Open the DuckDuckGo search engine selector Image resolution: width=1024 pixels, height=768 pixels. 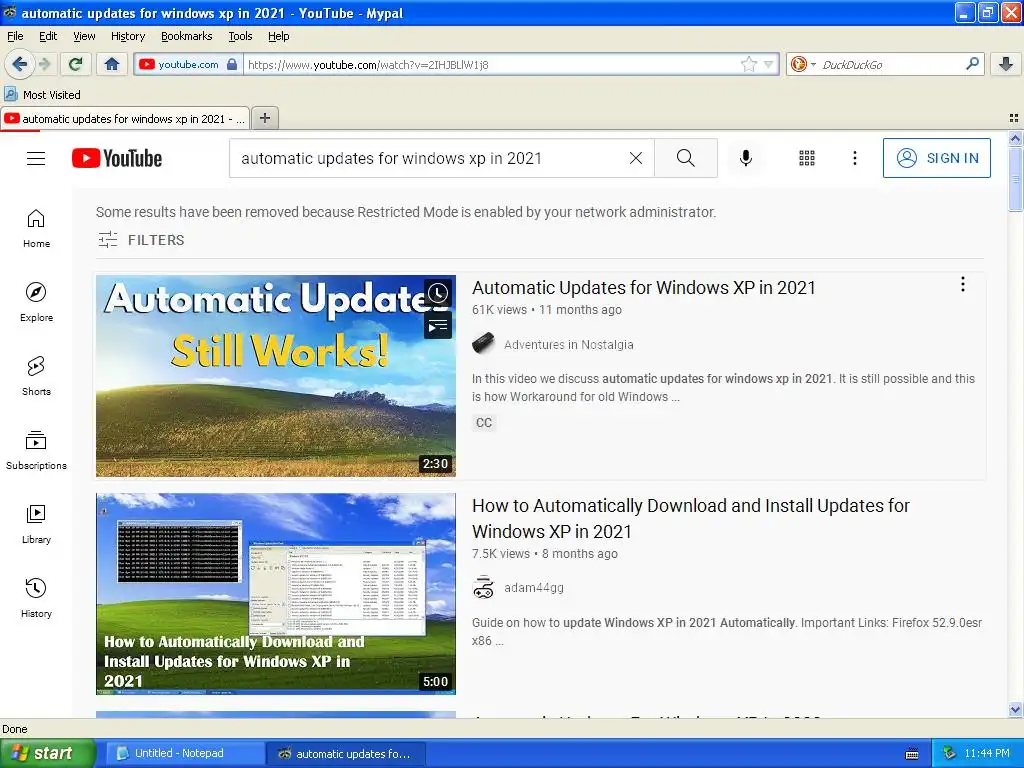click(x=803, y=64)
